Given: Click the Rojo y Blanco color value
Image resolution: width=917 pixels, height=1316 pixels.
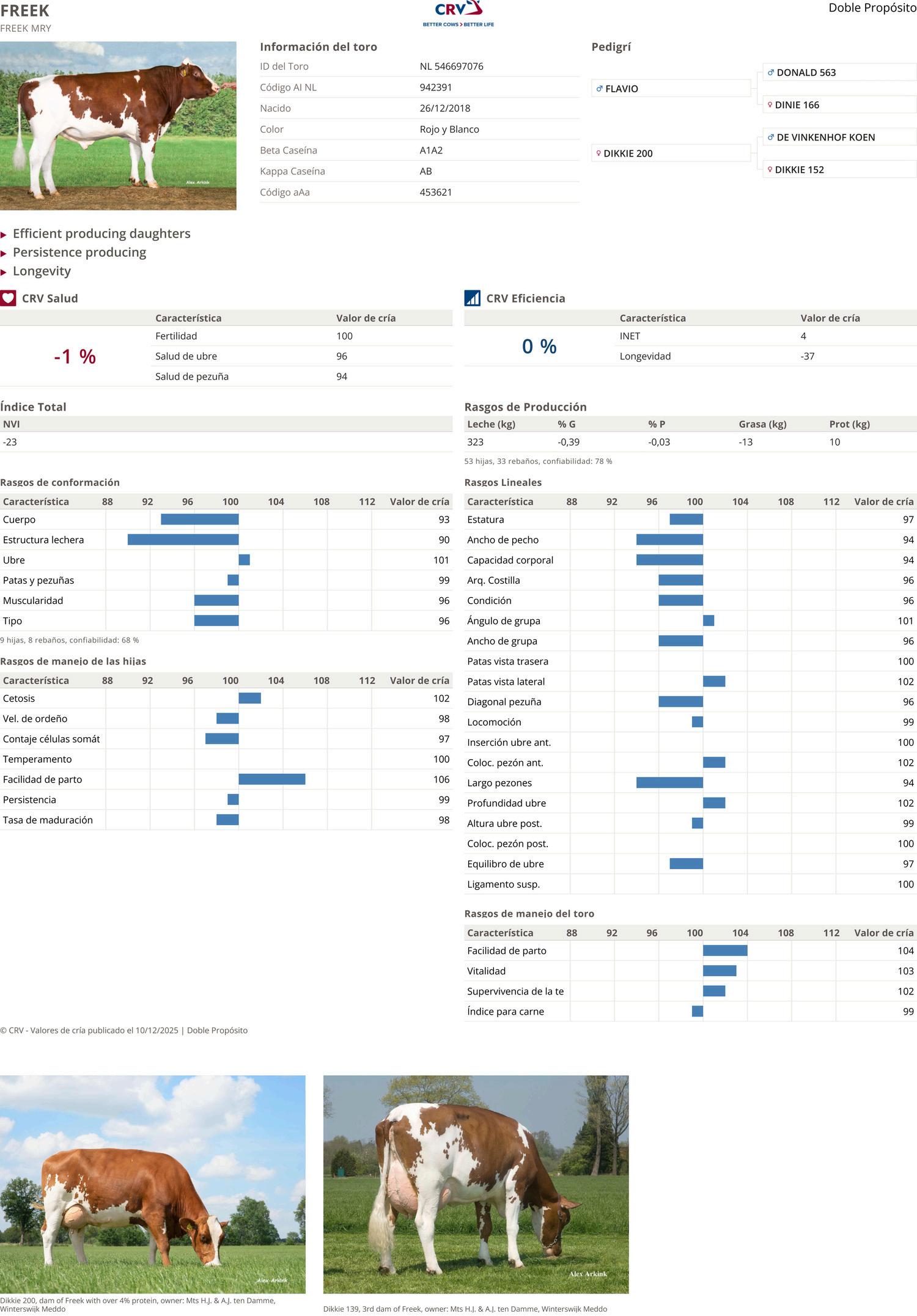Looking at the screenshot, I should 449,130.
